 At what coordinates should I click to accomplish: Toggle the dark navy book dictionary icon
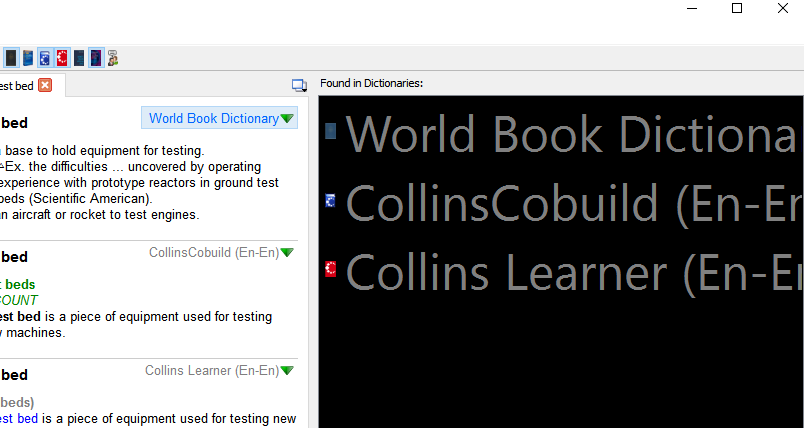point(79,58)
